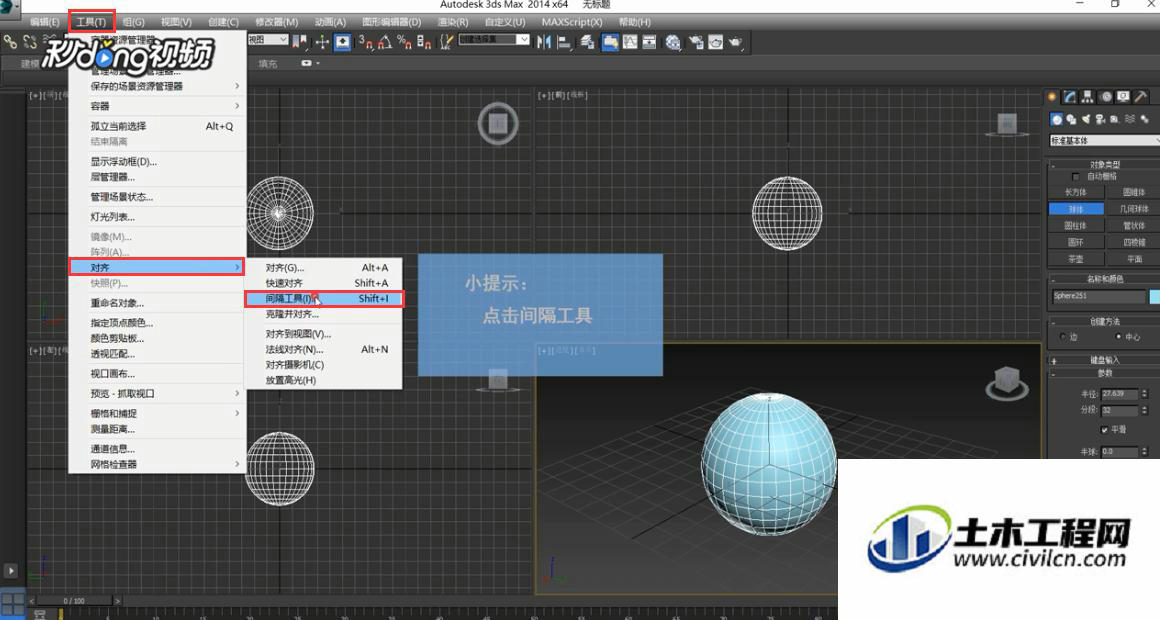Select the Space Warps category icon
The height and width of the screenshot is (620, 1160).
pos(1130,119)
